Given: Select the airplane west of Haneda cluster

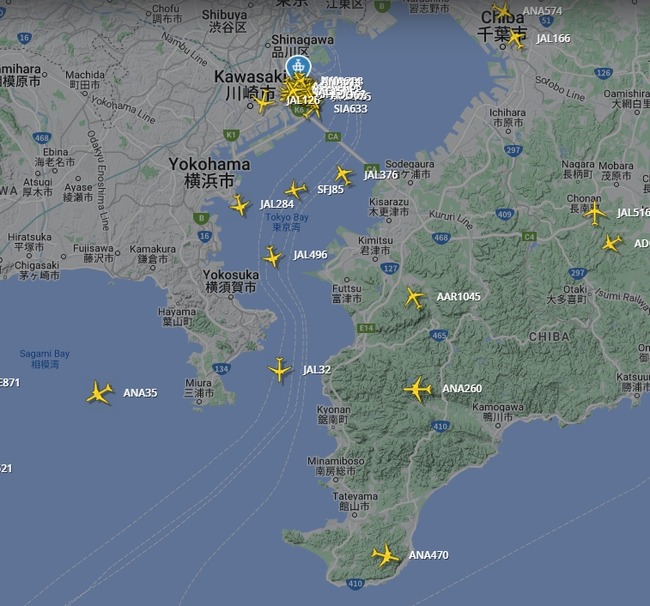Looking at the screenshot, I should (263, 102).
